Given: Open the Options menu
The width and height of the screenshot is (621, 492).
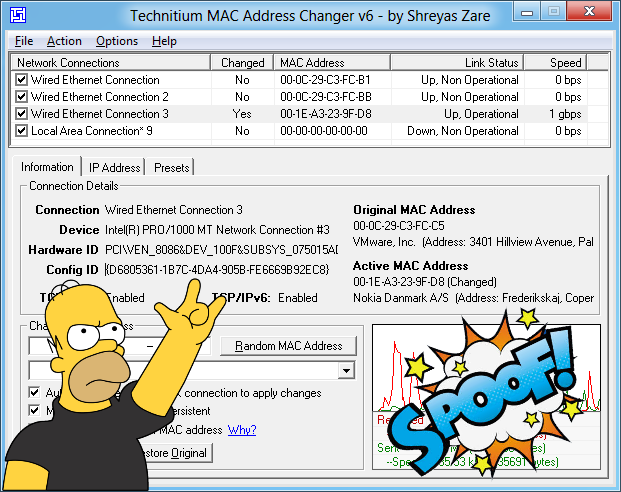Looking at the screenshot, I should coord(117,41).
